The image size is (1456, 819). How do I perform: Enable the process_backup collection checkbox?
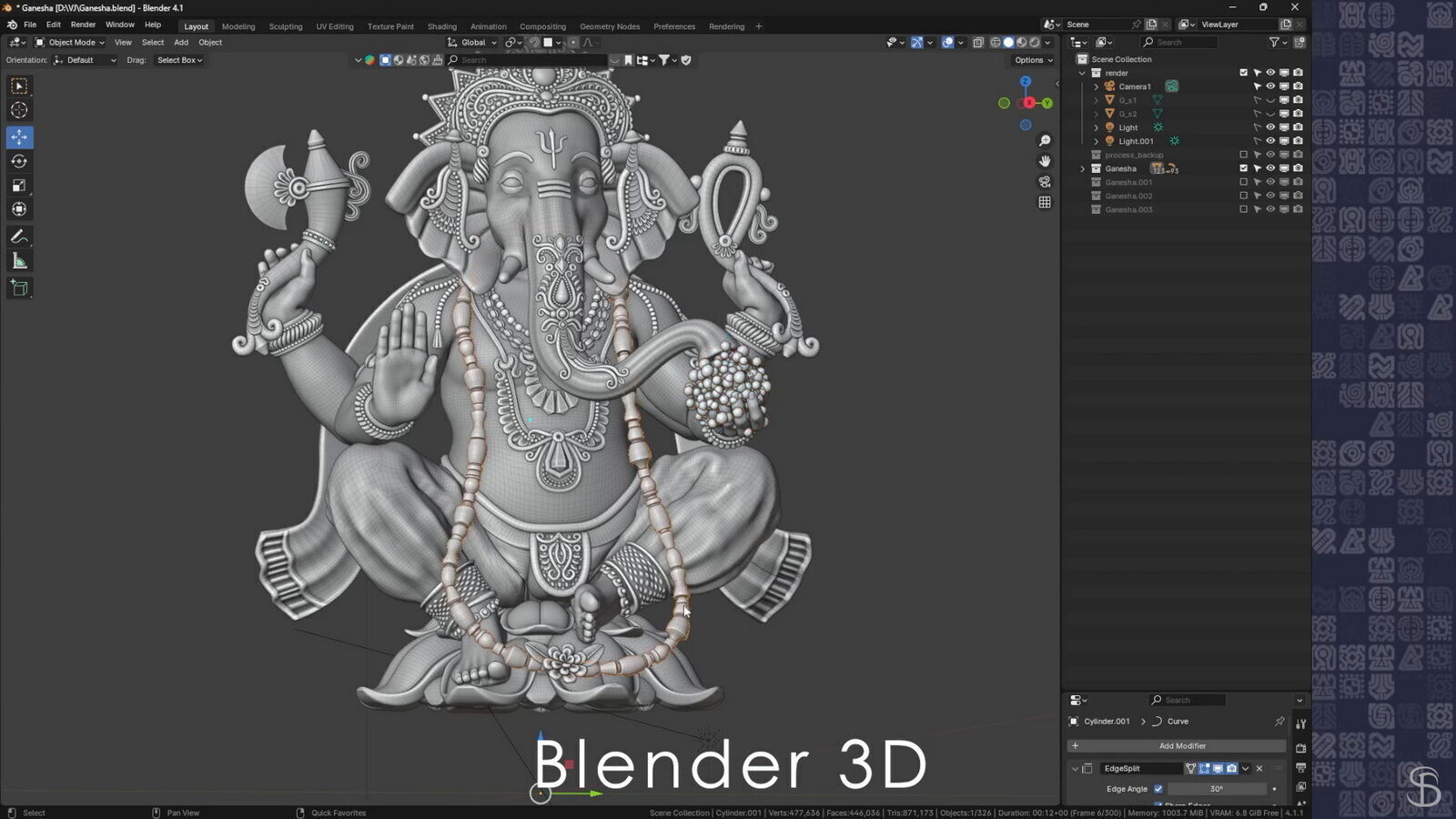pos(1244,155)
